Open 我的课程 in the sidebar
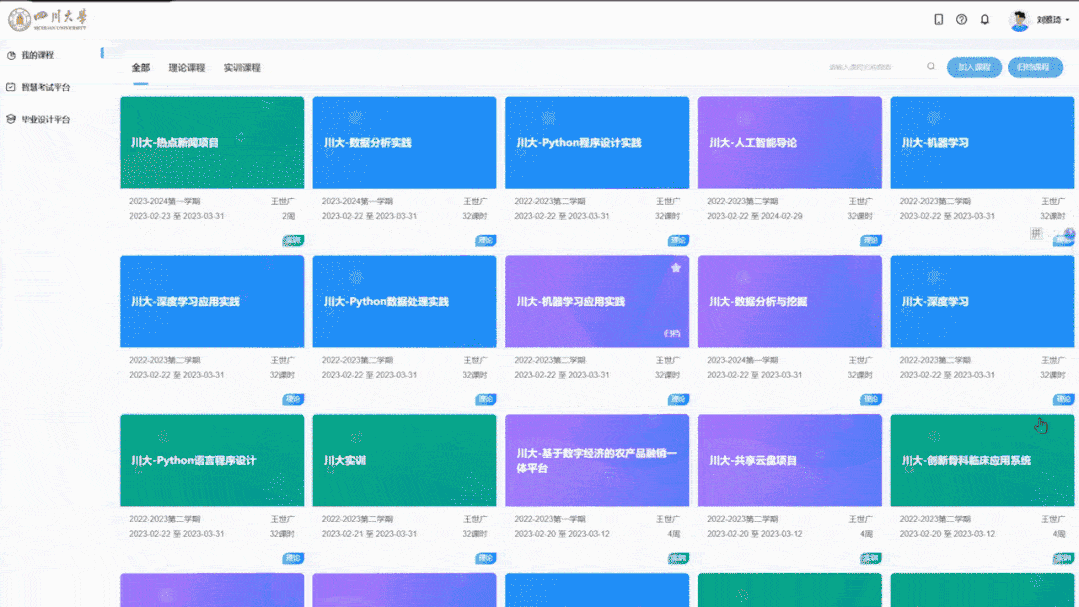Screen dimensions: 1079x607 coord(37,55)
